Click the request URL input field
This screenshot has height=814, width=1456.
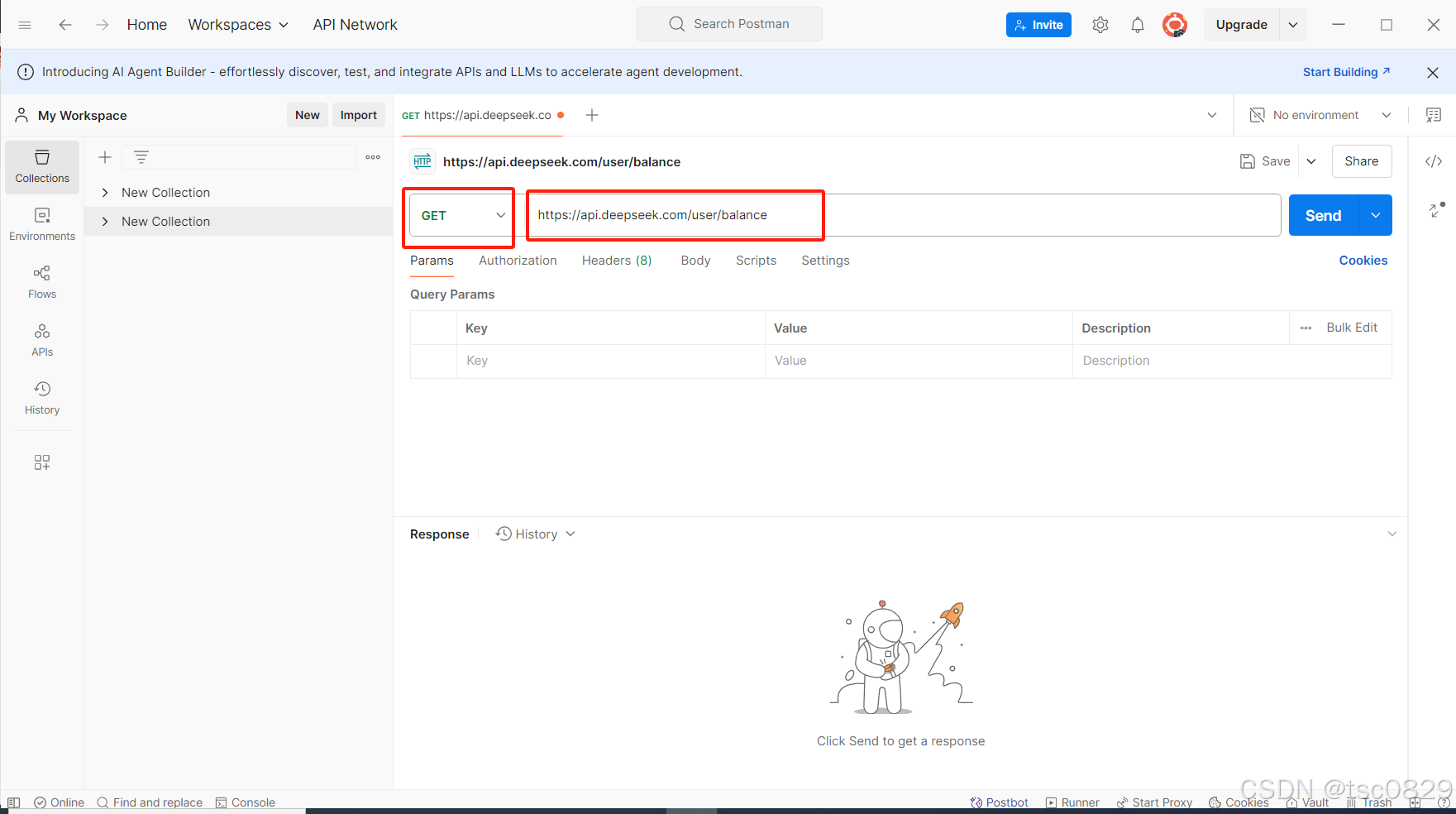tap(904, 215)
